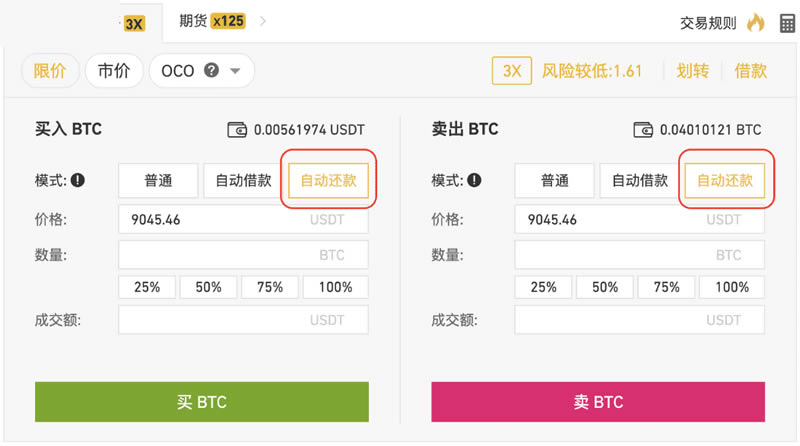The image size is (800, 446).
Task: Switch to the 限价 order tab
Action: 50,71
